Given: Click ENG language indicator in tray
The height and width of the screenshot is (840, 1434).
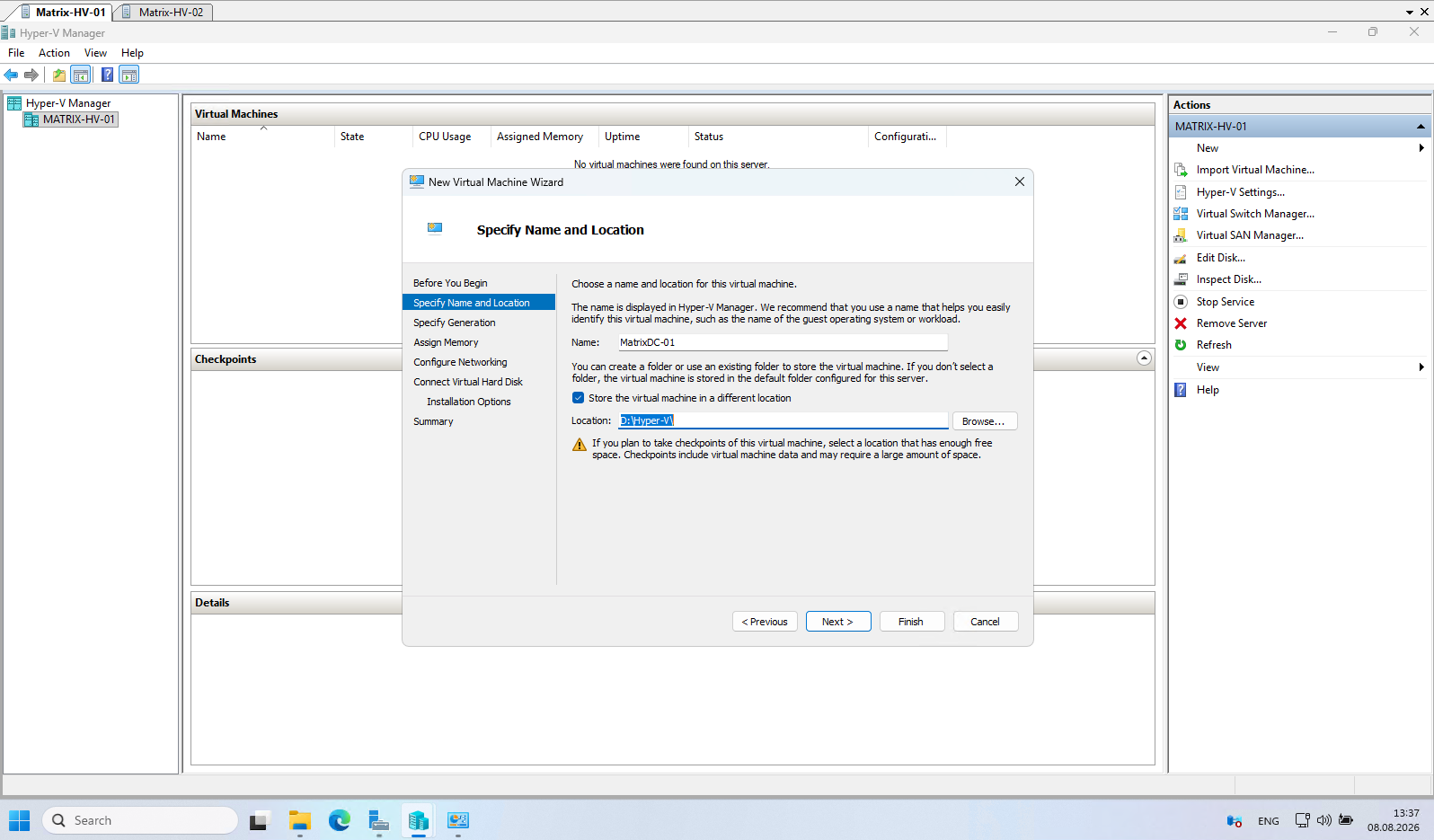Looking at the screenshot, I should 1269,821.
